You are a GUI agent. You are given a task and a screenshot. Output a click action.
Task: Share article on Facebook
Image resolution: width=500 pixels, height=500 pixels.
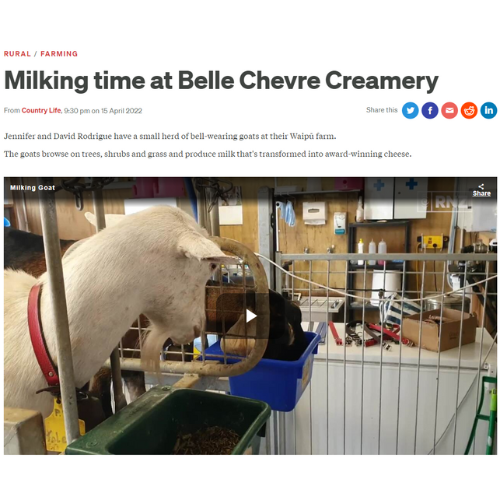point(430,110)
